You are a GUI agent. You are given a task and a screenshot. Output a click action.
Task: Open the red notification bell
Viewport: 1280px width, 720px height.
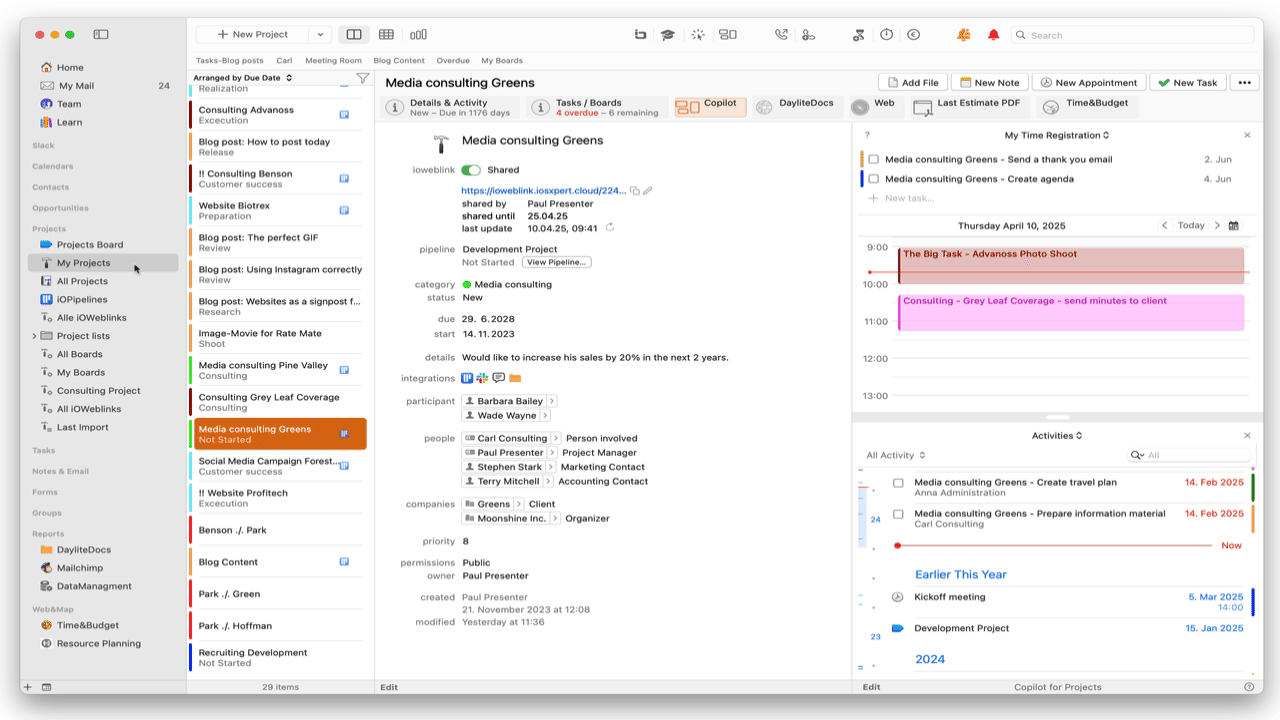coord(993,34)
